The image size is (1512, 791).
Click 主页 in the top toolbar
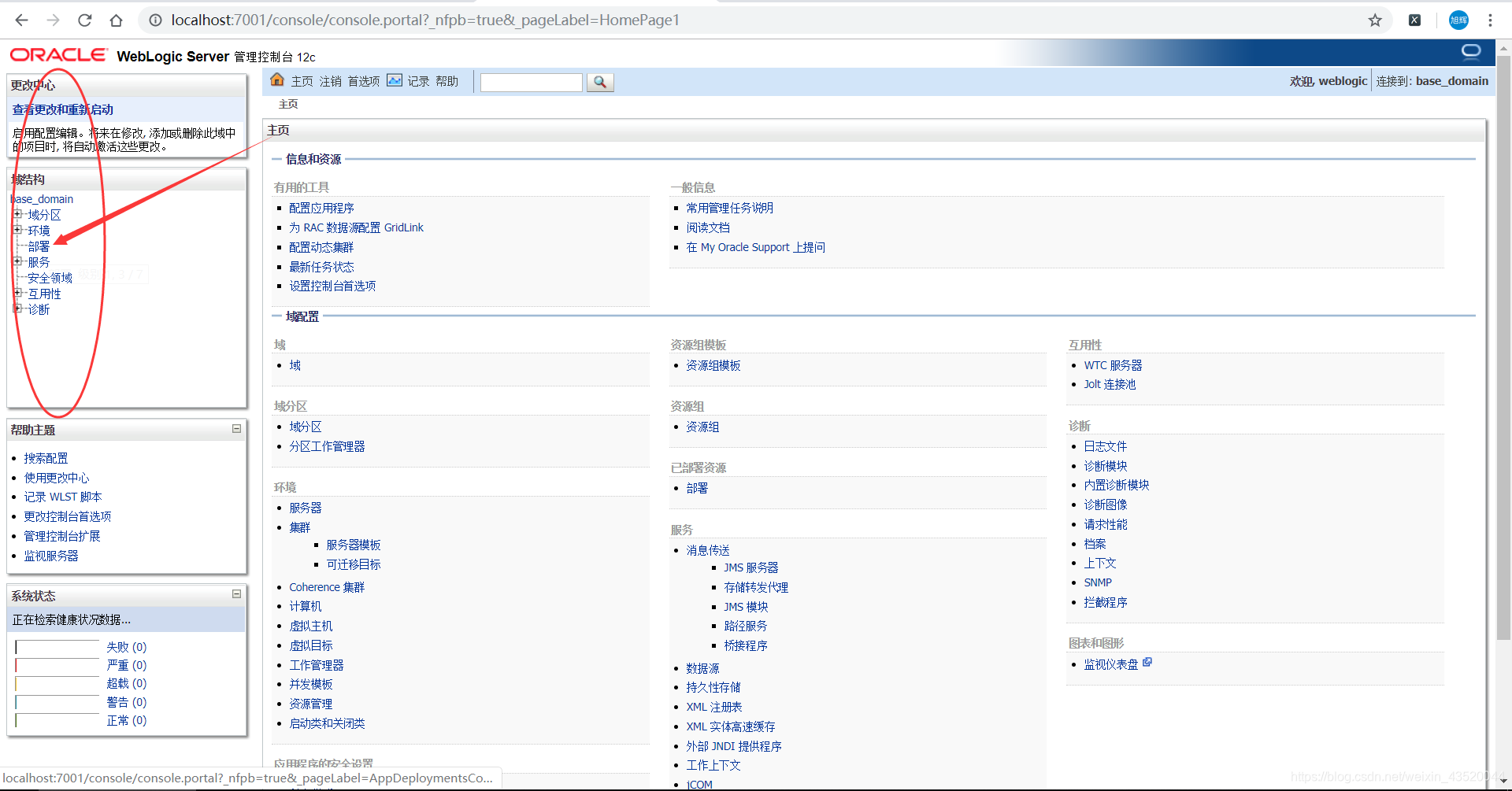pyautogui.click(x=302, y=81)
